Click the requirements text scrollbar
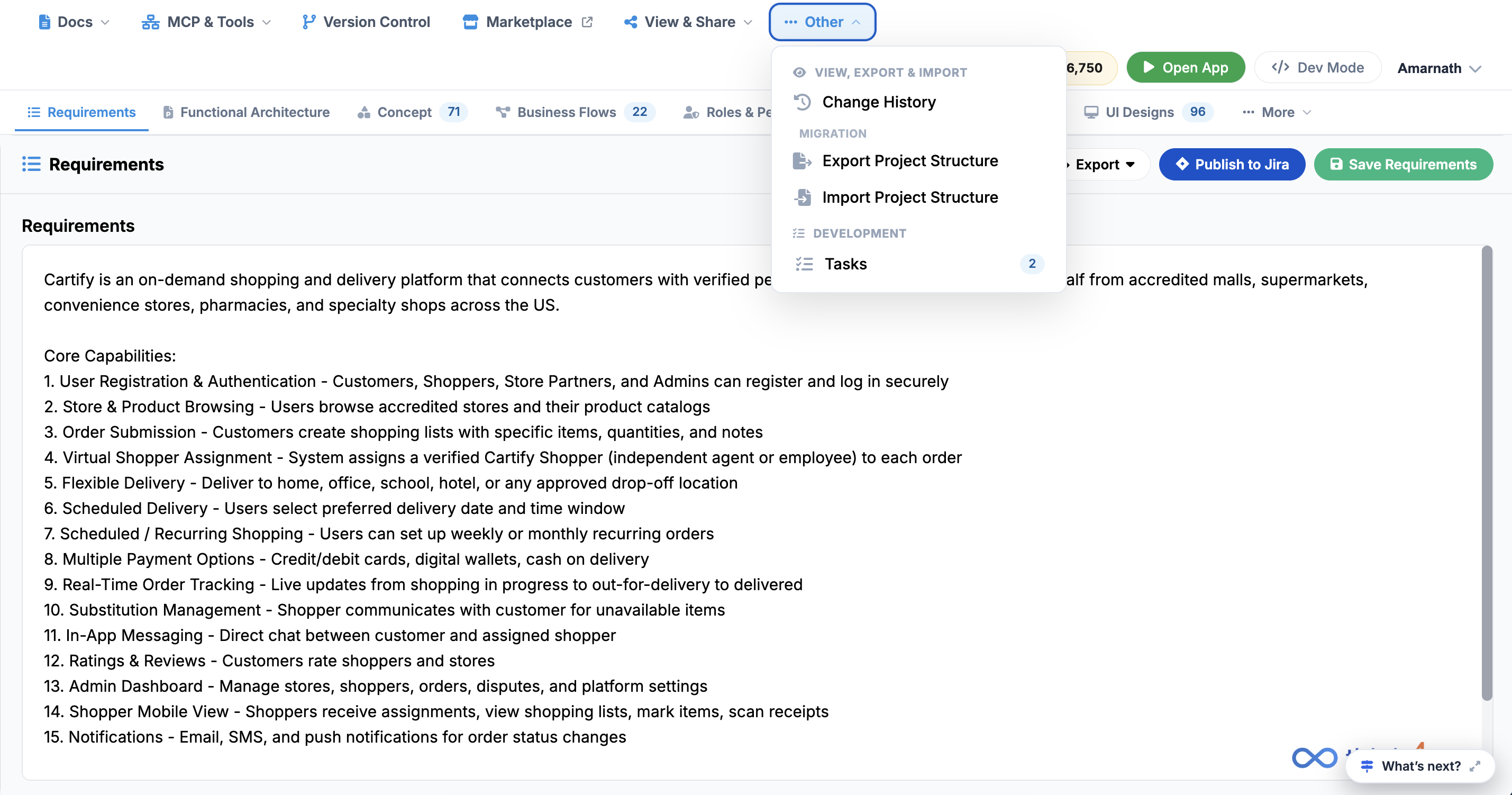Image resolution: width=1512 pixels, height=795 pixels. pos(1487,473)
